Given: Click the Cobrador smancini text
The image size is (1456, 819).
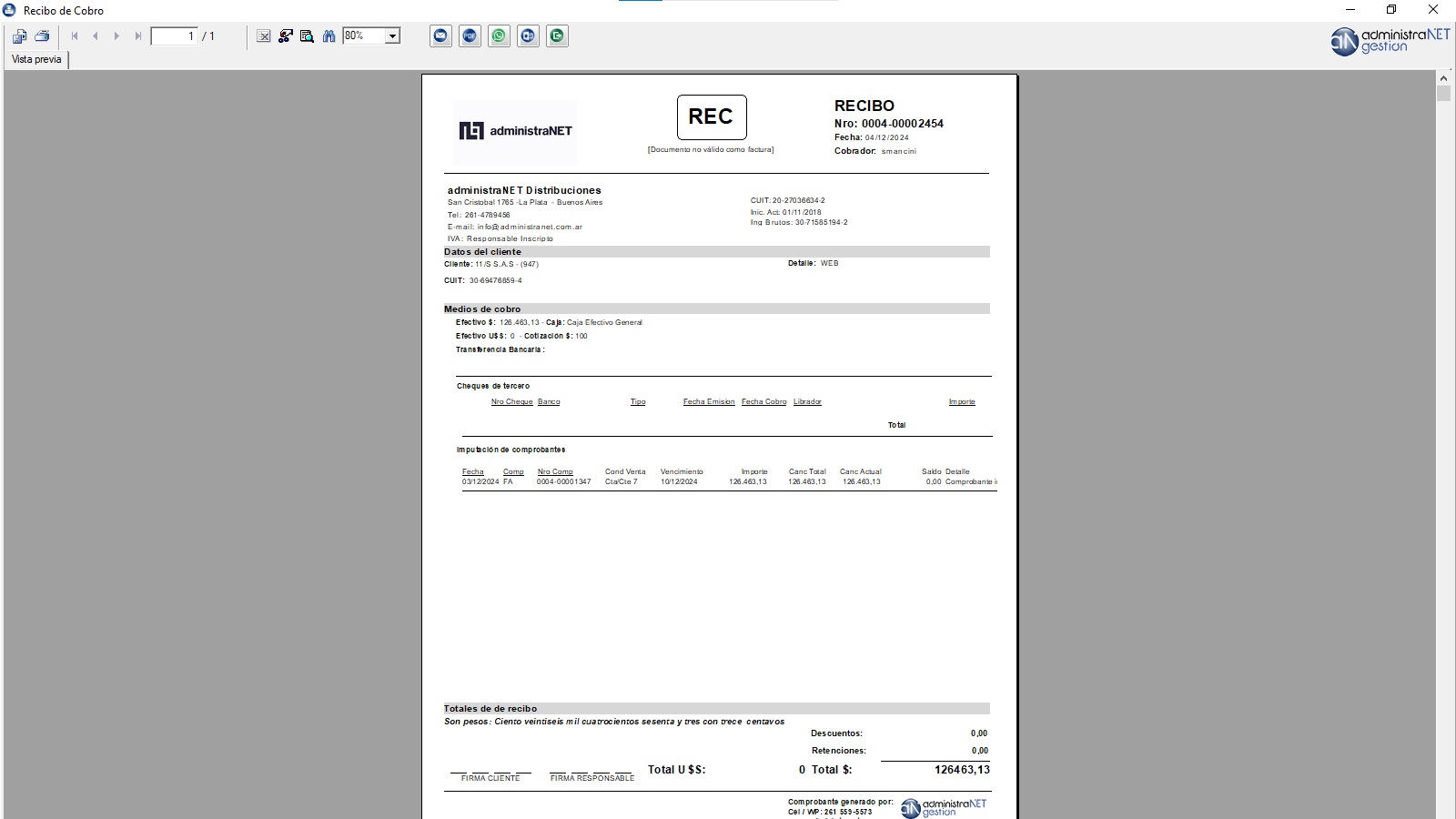Looking at the screenshot, I should coord(875,151).
